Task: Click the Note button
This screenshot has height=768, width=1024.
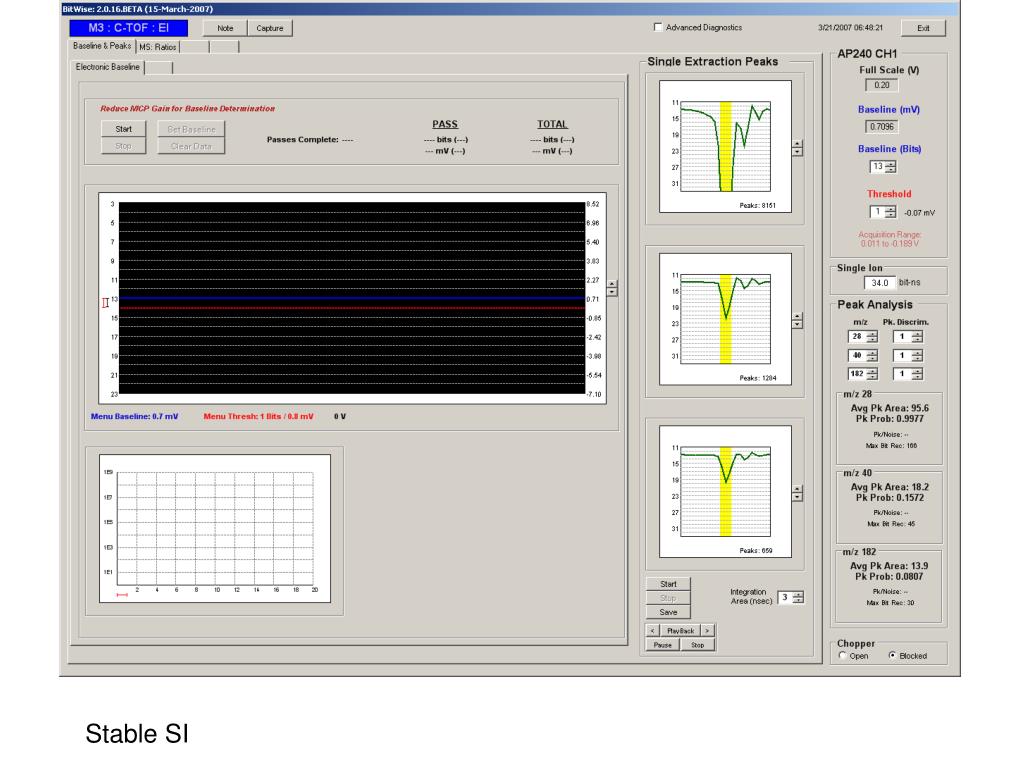Action: coord(225,28)
